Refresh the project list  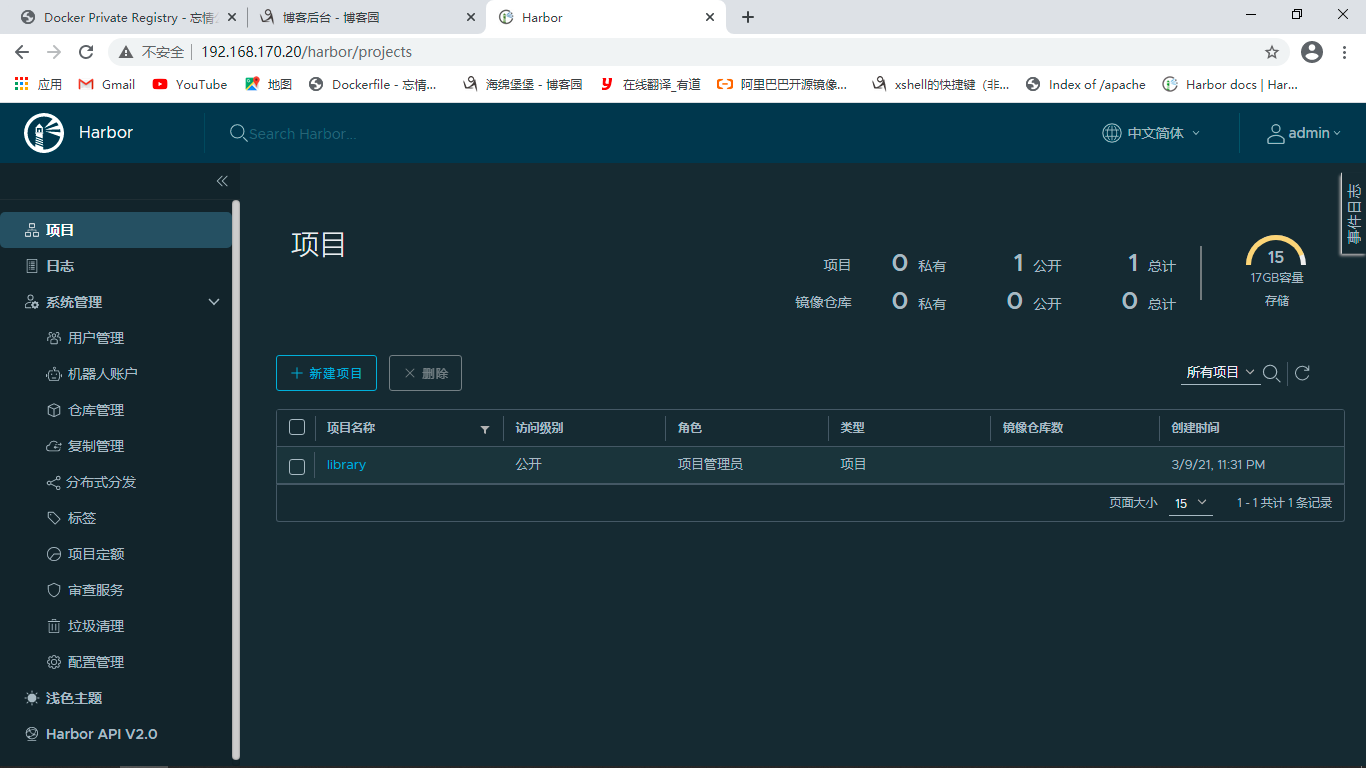[x=1302, y=373]
